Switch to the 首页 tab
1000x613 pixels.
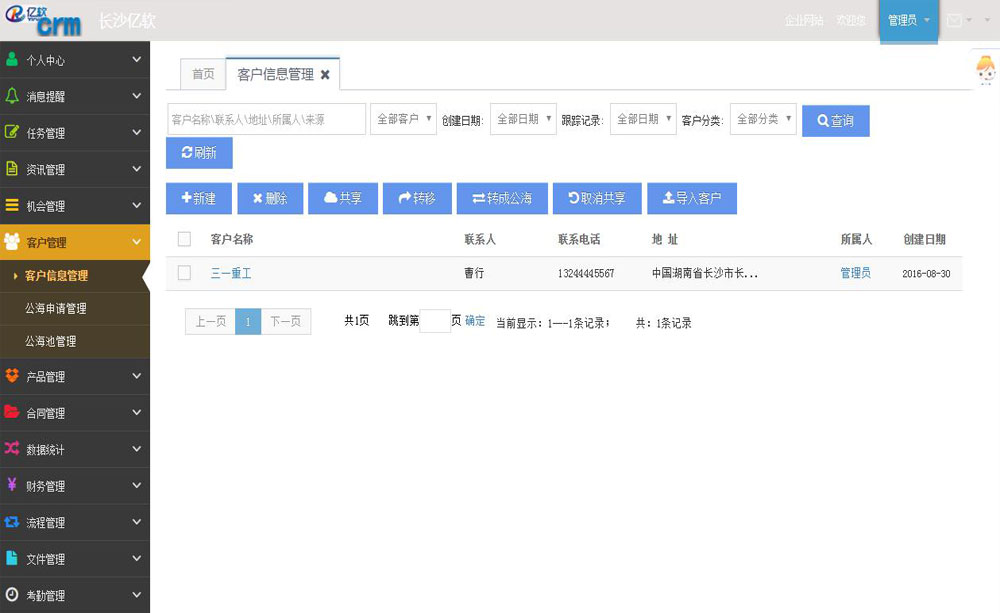(203, 74)
